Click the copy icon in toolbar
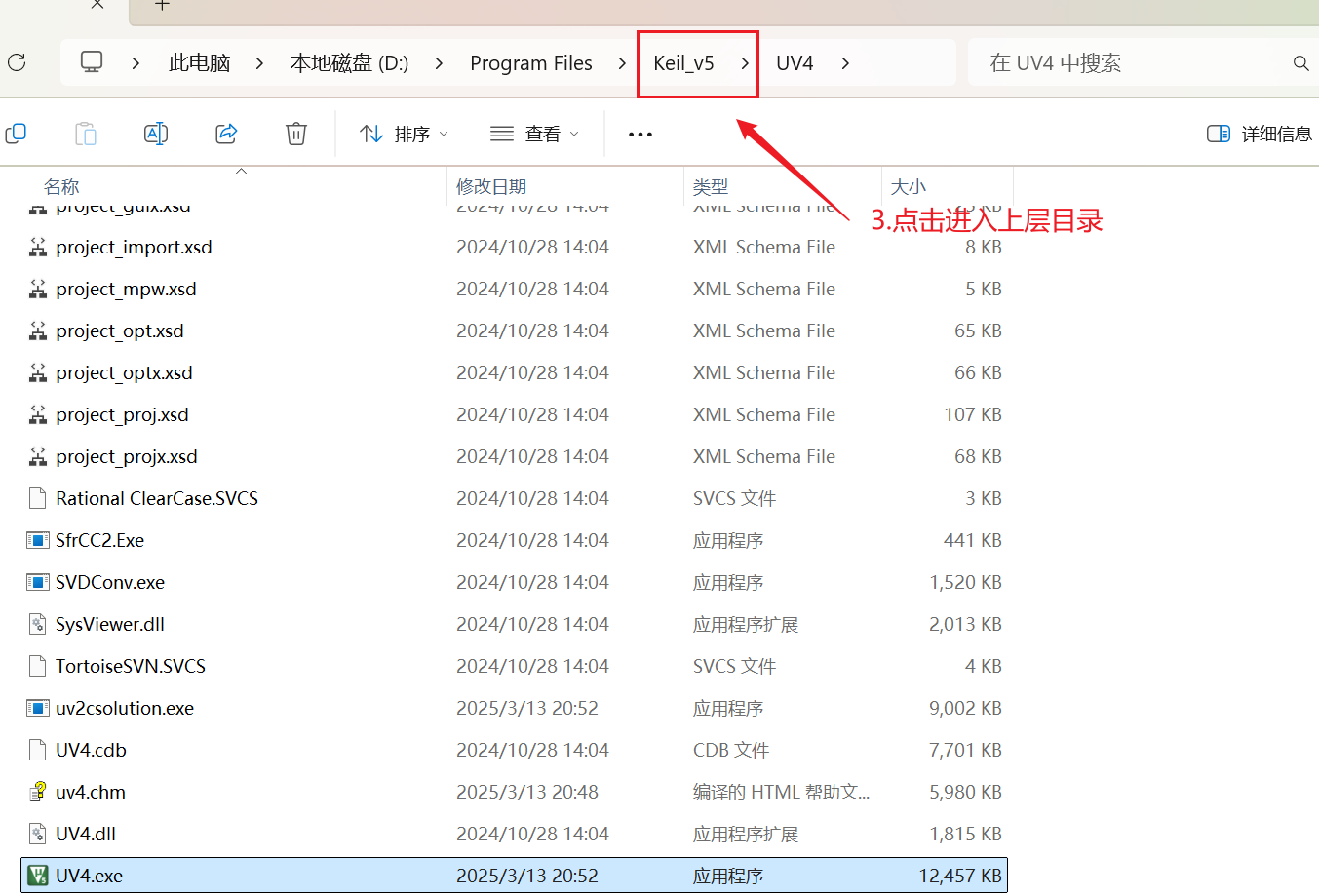Image resolution: width=1319 pixels, height=896 pixels. click(x=16, y=134)
